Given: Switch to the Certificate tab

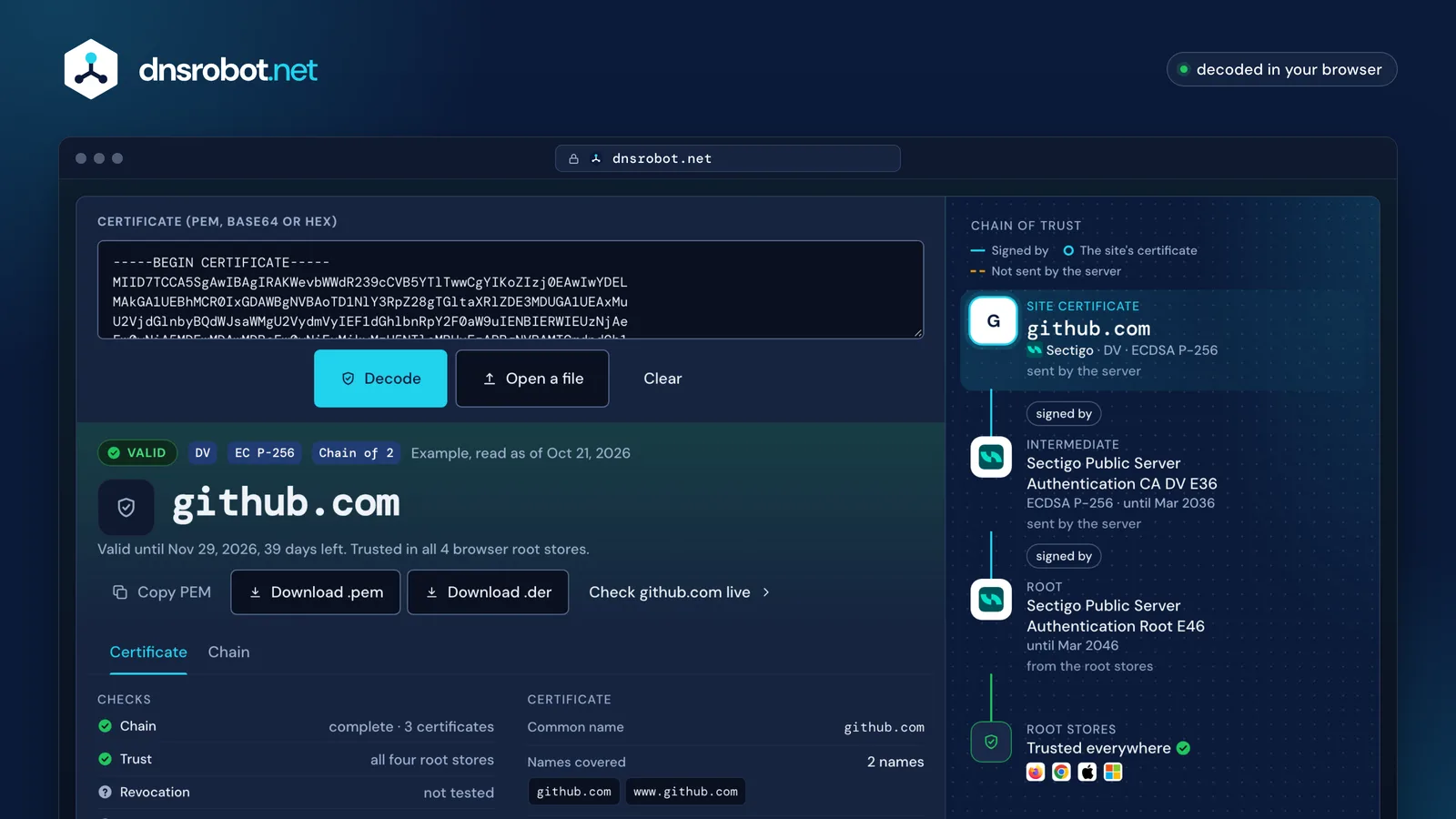Looking at the screenshot, I should 148,652.
